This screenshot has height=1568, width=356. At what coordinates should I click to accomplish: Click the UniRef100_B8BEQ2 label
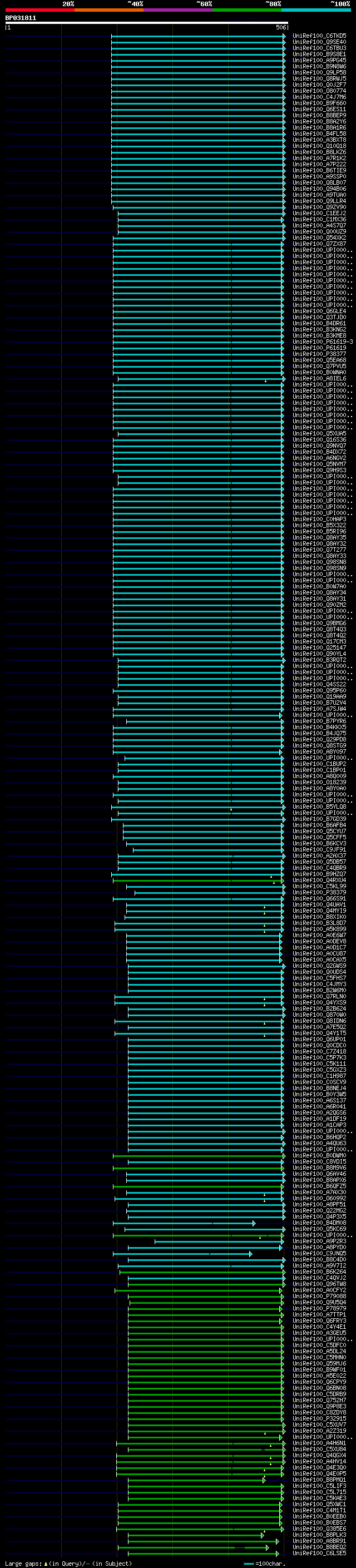(319, 1547)
